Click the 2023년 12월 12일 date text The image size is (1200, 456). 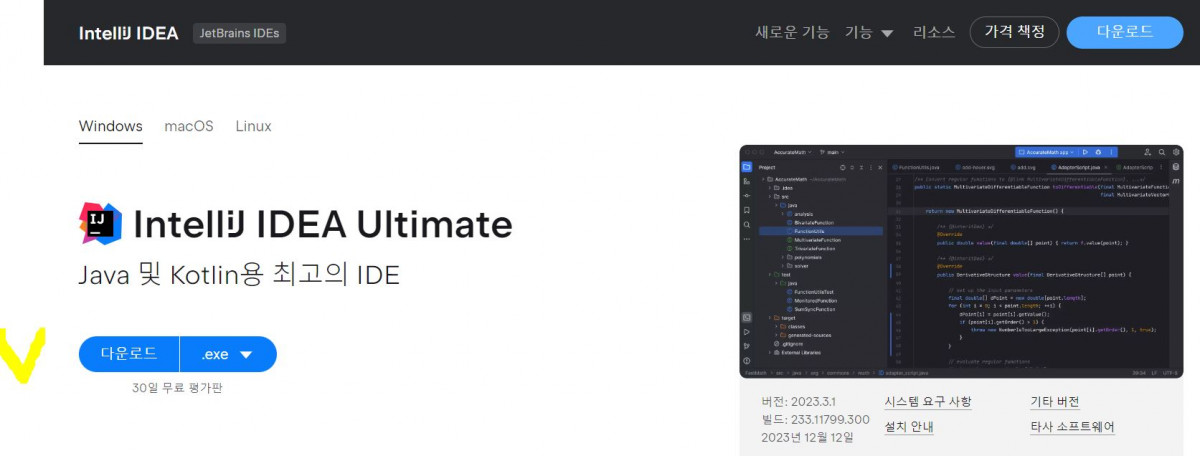(x=807, y=437)
